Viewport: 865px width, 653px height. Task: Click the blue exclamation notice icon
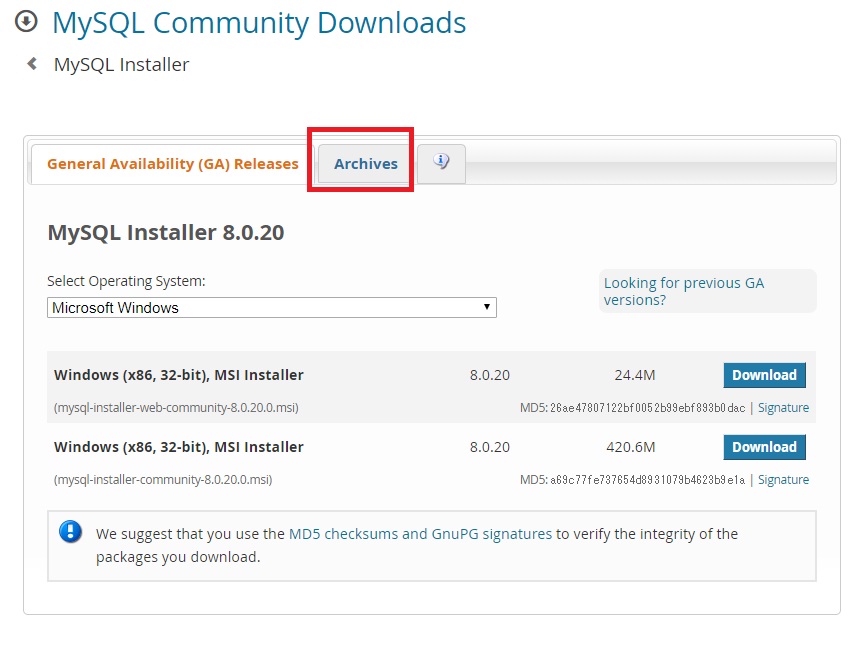click(71, 532)
